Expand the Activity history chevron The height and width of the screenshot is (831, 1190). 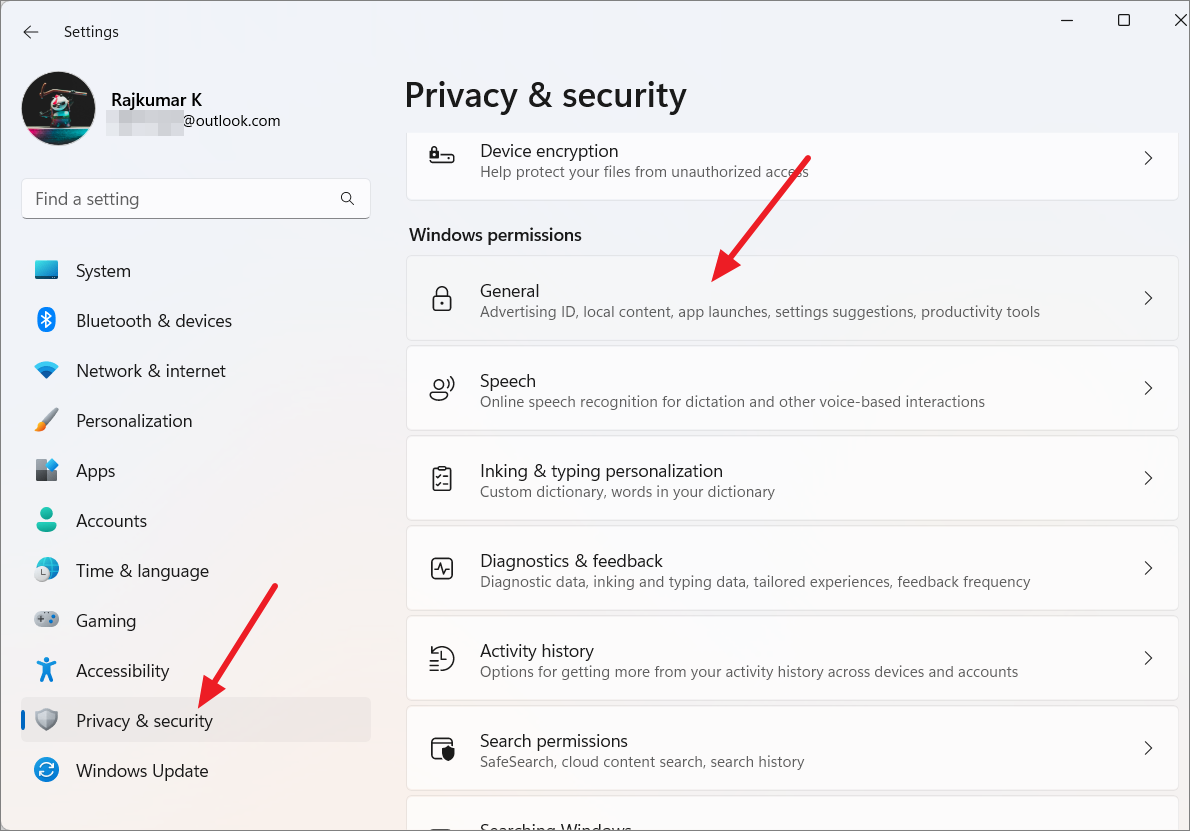(1148, 658)
